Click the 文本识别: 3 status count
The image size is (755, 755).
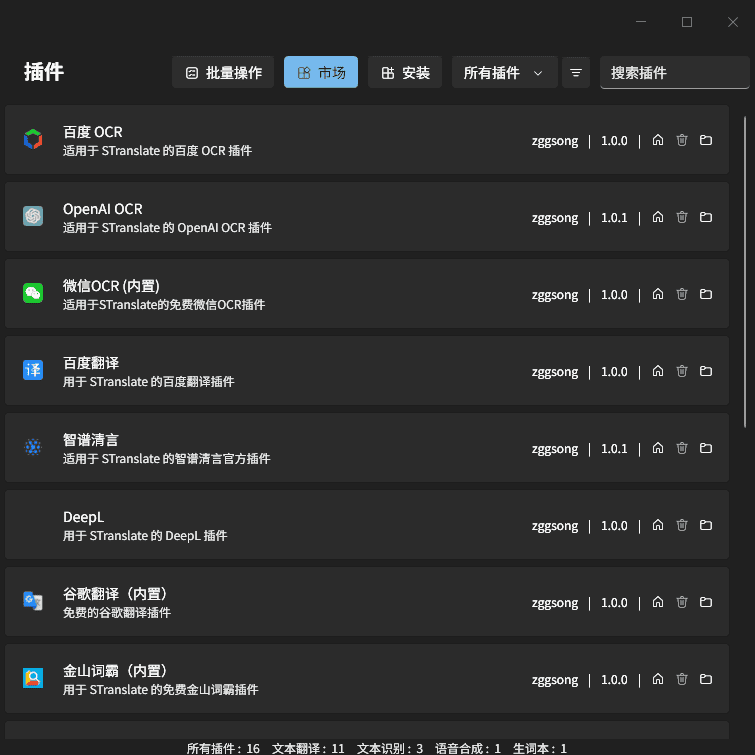(x=390, y=748)
